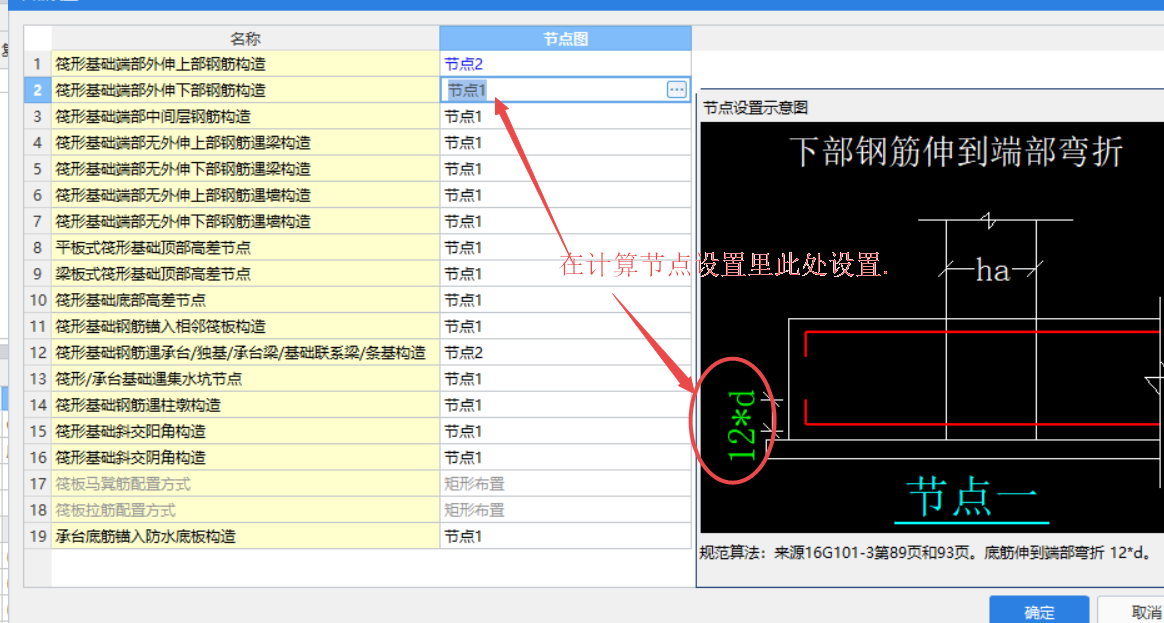Click diagram title 下部钢筋伸到端部弯折
Viewport: 1164px width, 623px height.
click(956, 152)
